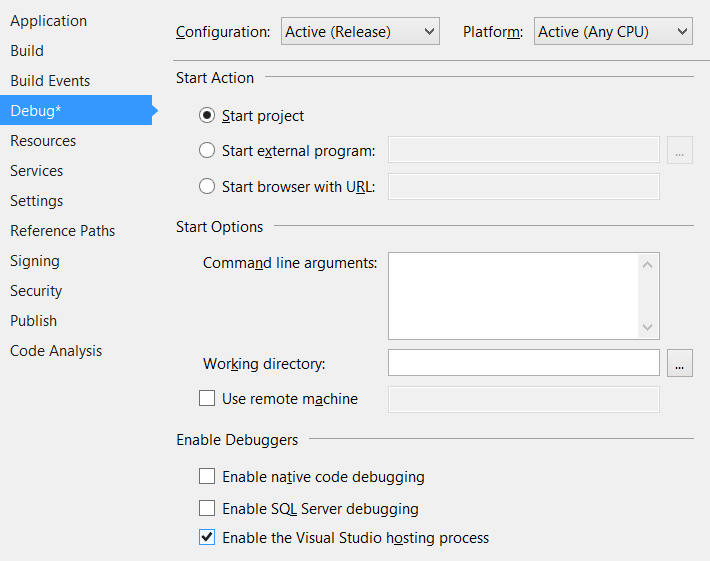
Task: Click the command line arguments scroll up arrow
Action: click(x=648, y=265)
